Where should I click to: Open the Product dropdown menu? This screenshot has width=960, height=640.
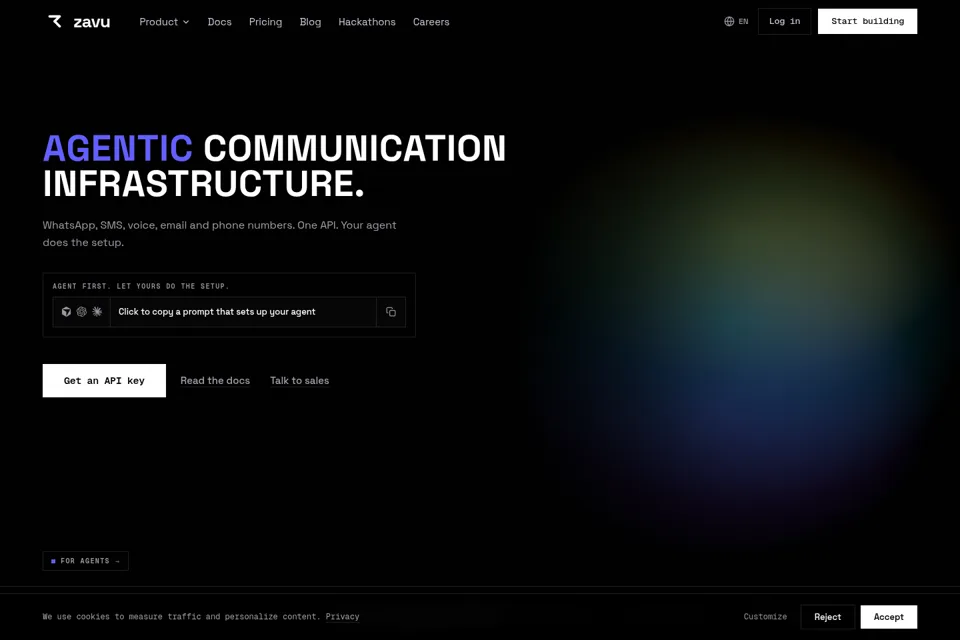click(164, 21)
